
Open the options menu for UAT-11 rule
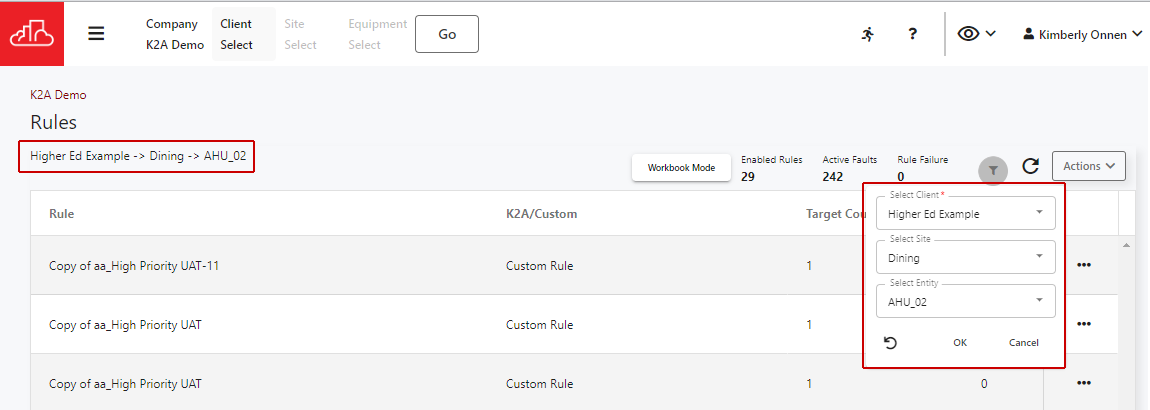1084,266
